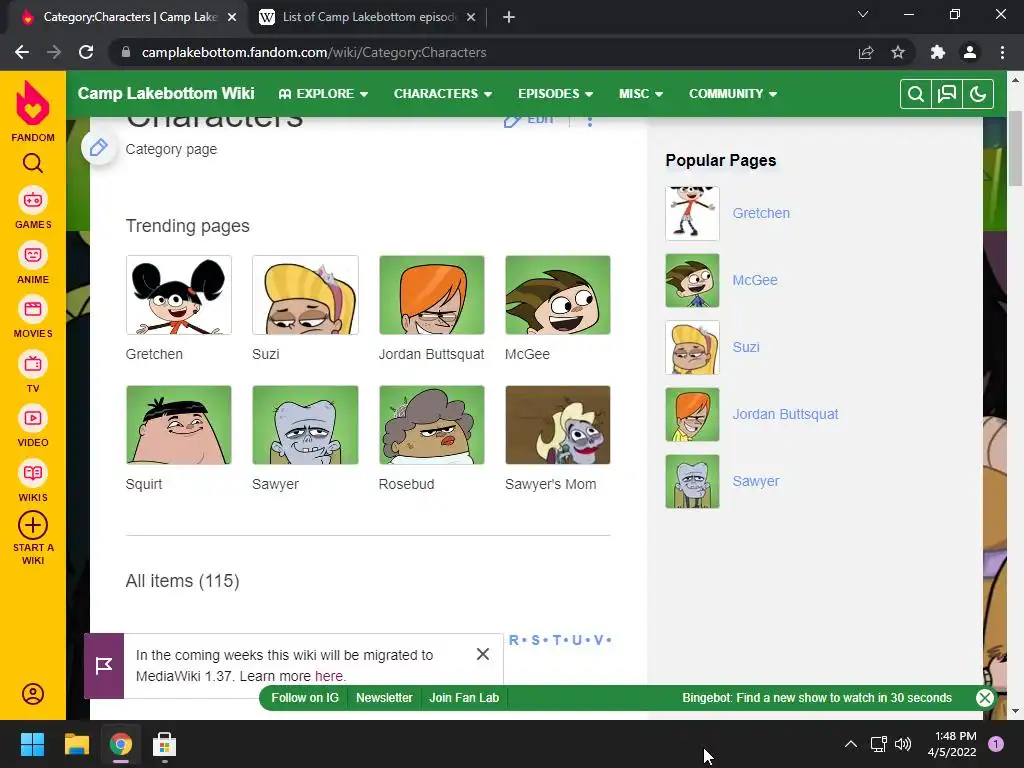This screenshot has width=1024, height=768.
Task: Open Sawyer's Mom trending thumbnail
Action: (x=558, y=425)
